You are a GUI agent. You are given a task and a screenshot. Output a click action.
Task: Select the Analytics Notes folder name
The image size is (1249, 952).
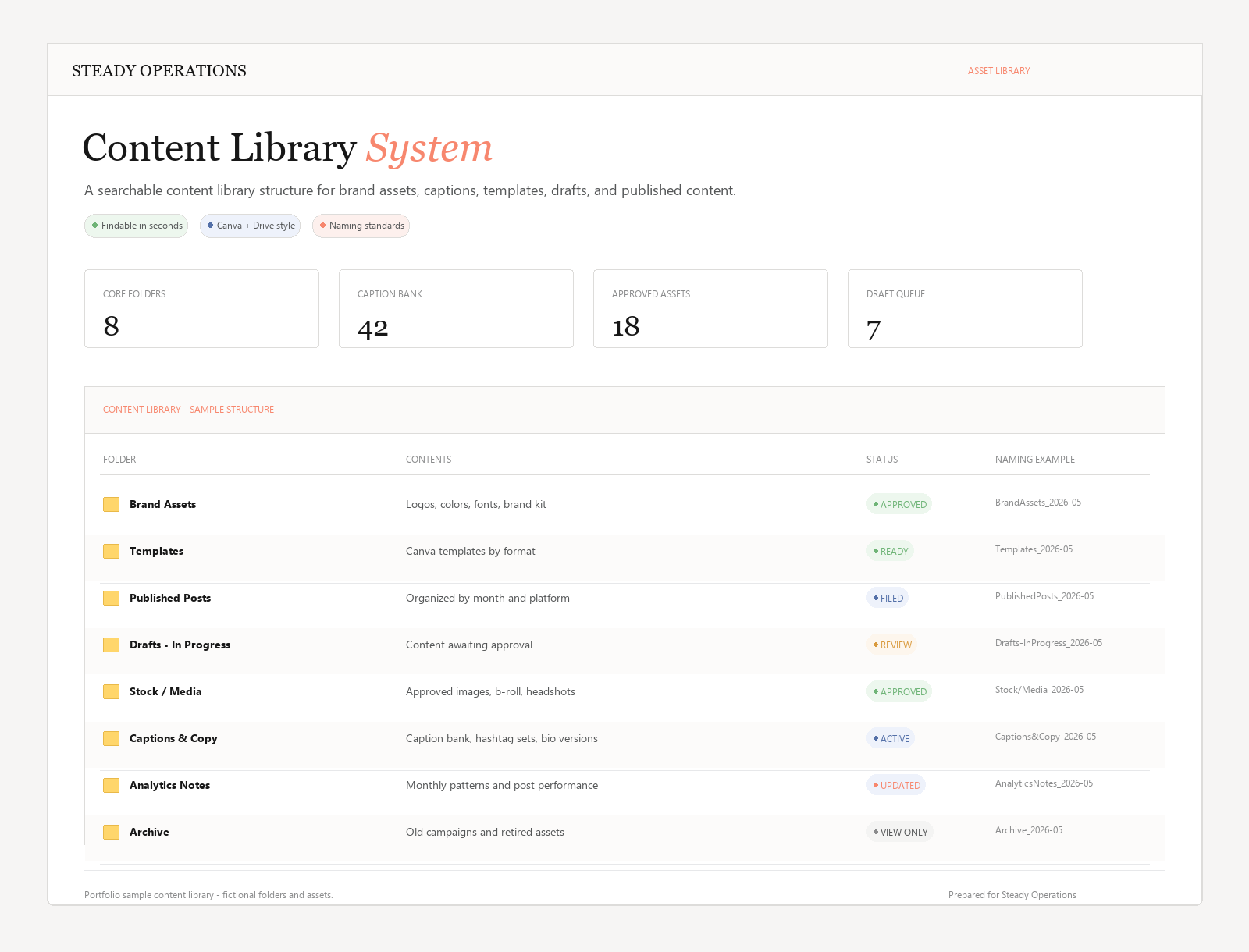pos(169,786)
